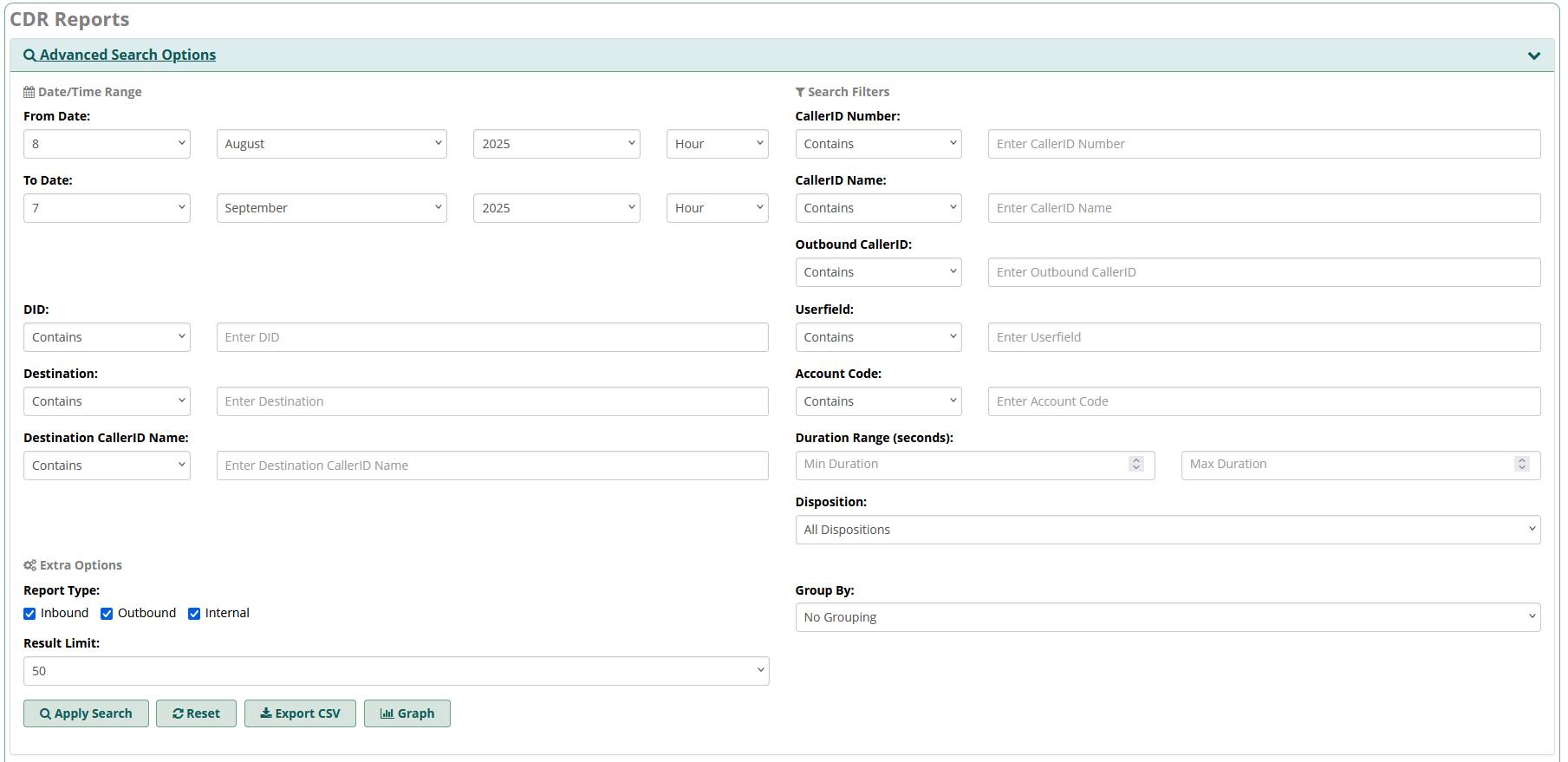The image size is (1568, 762).
Task: Click the Max Duration stepper arrows
Action: click(1521, 465)
